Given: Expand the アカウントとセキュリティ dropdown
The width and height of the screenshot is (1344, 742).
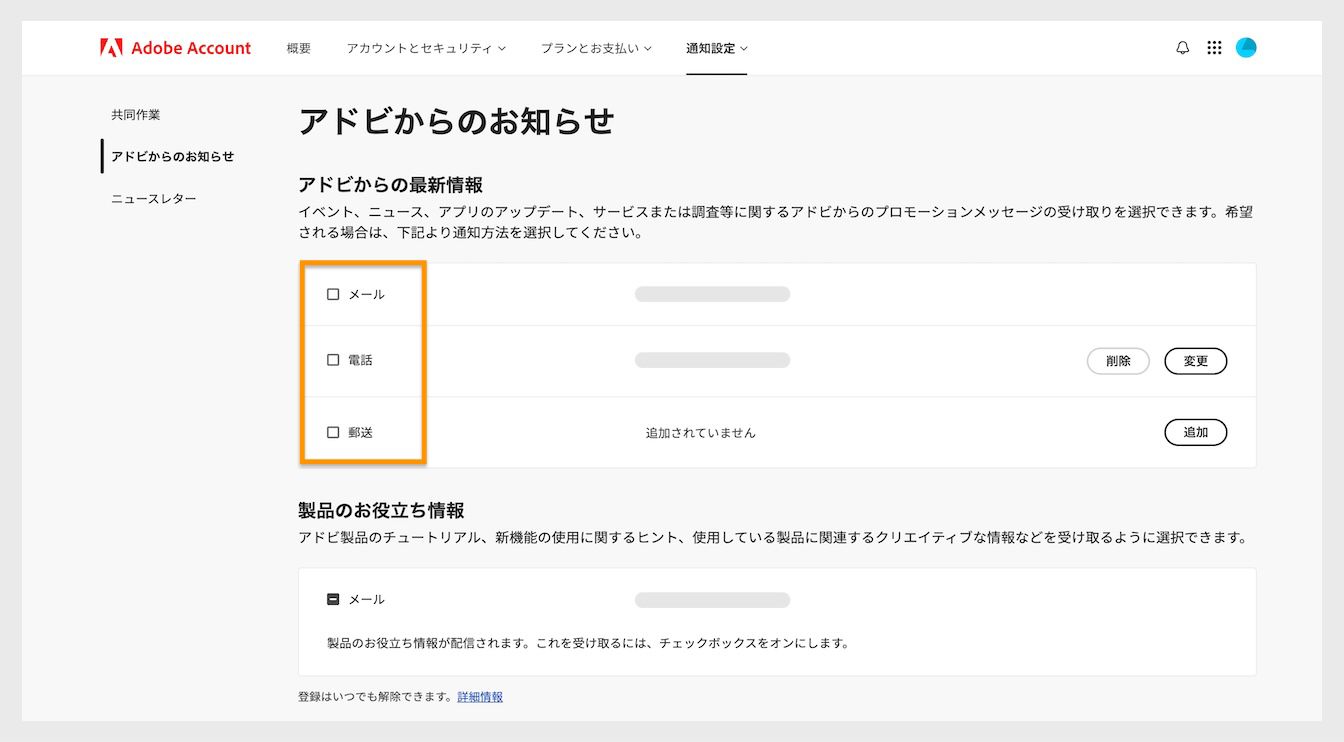Looking at the screenshot, I should (427, 47).
